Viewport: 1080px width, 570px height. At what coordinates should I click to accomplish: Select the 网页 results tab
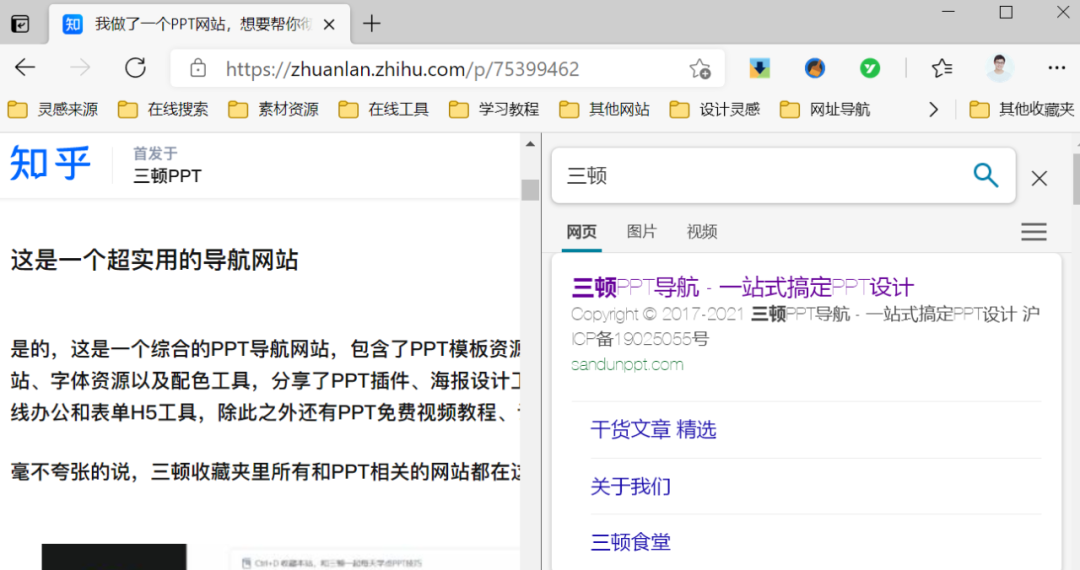pyautogui.click(x=581, y=232)
